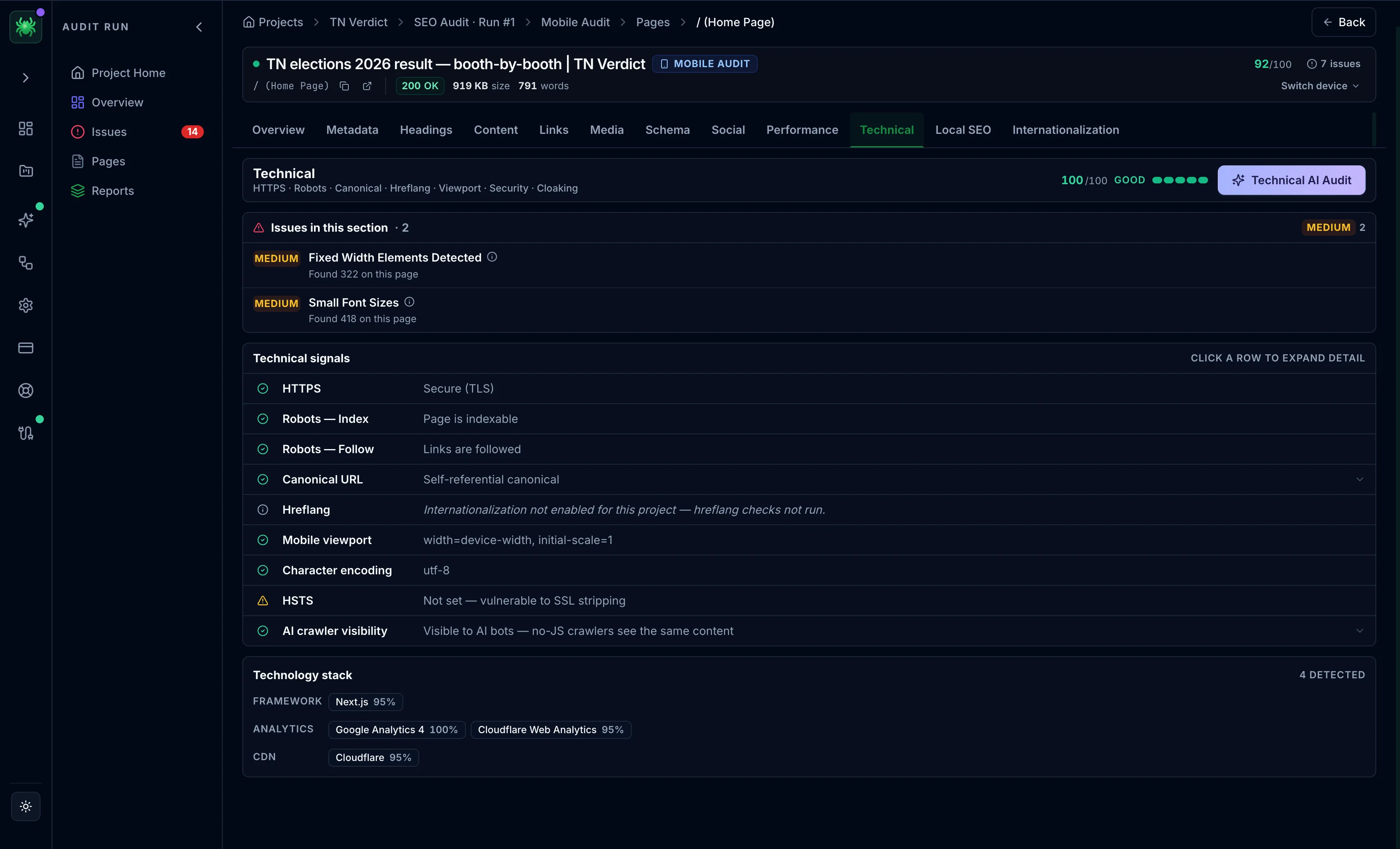Viewport: 1400px width, 849px height.
Task: Expand the left rail with arrow
Action: [x=25, y=78]
